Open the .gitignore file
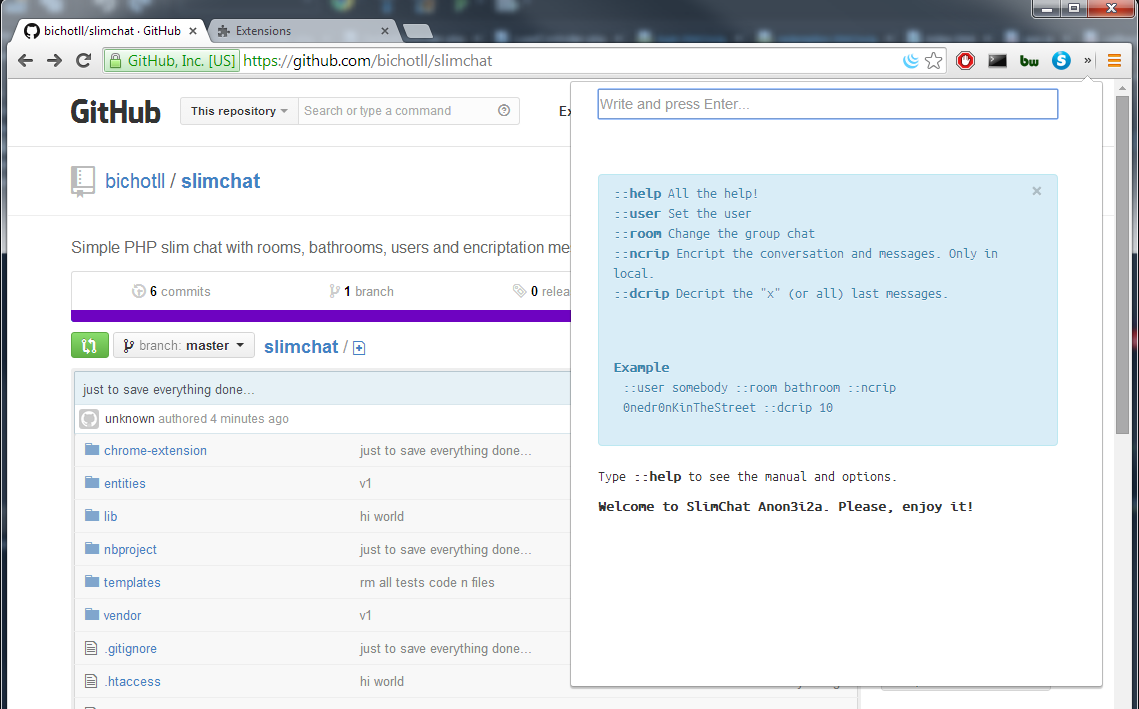The height and width of the screenshot is (709, 1139). (130, 649)
